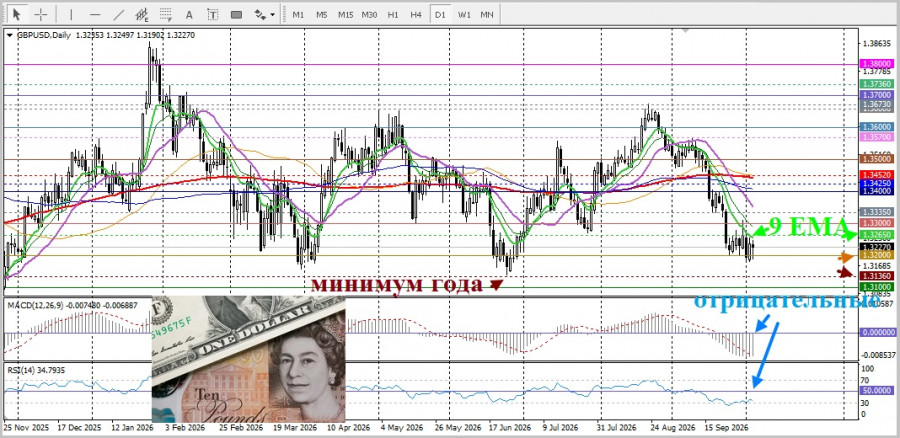This screenshot has width=900, height=438.
Task: Switch chart to M30 timeframe
Action: click(x=369, y=14)
